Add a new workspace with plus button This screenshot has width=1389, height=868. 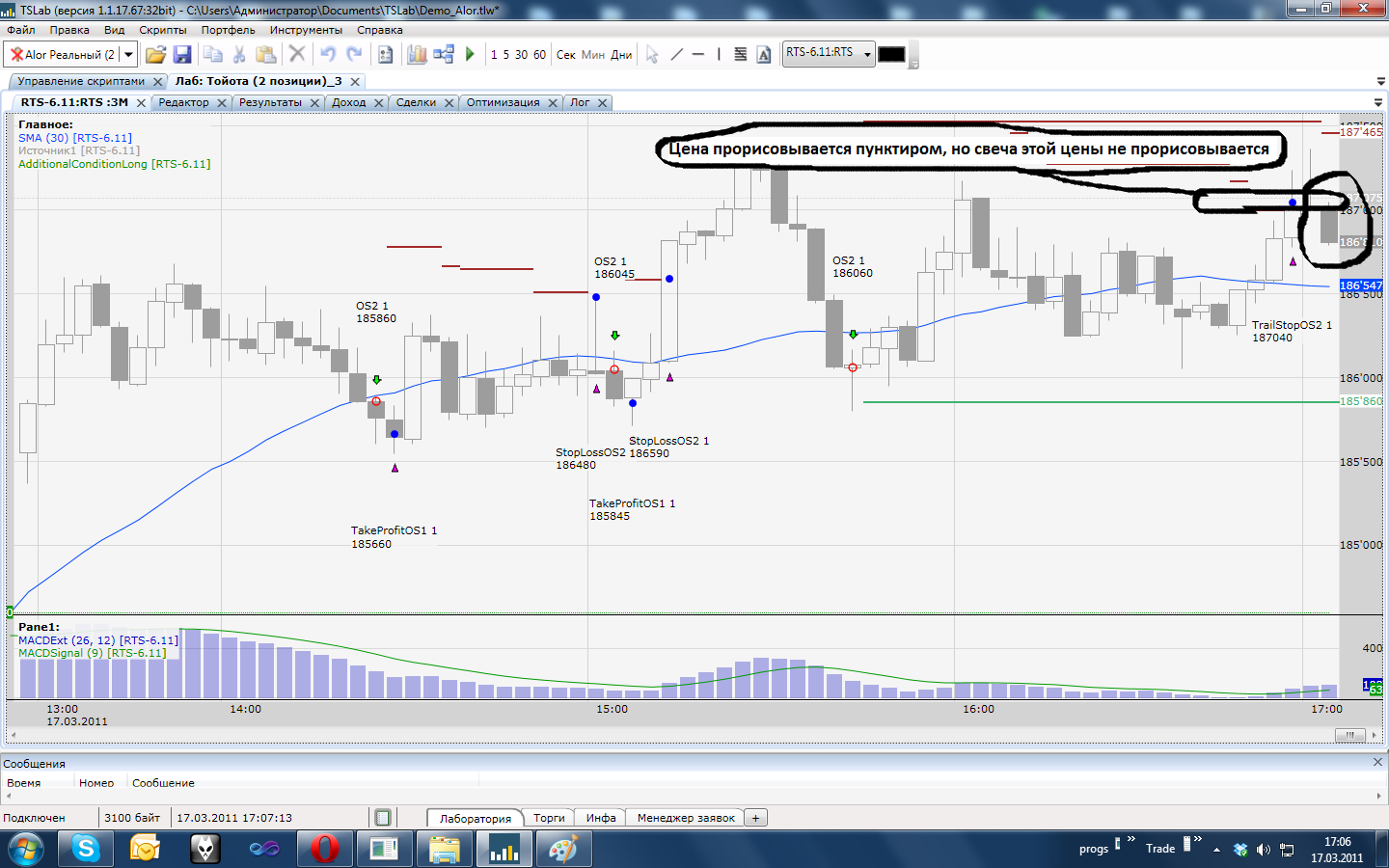pos(756,818)
